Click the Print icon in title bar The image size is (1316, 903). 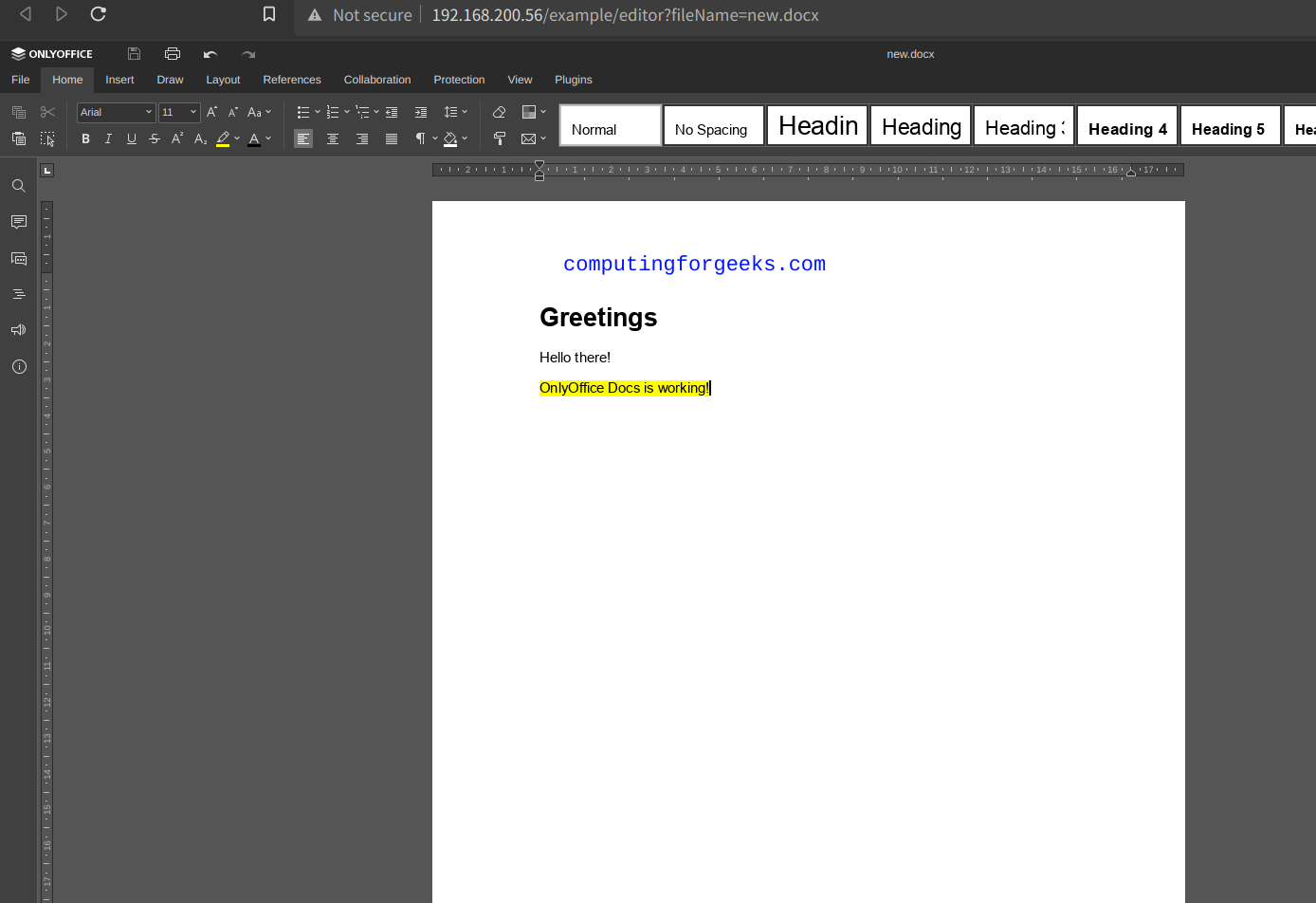click(x=172, y=54)
